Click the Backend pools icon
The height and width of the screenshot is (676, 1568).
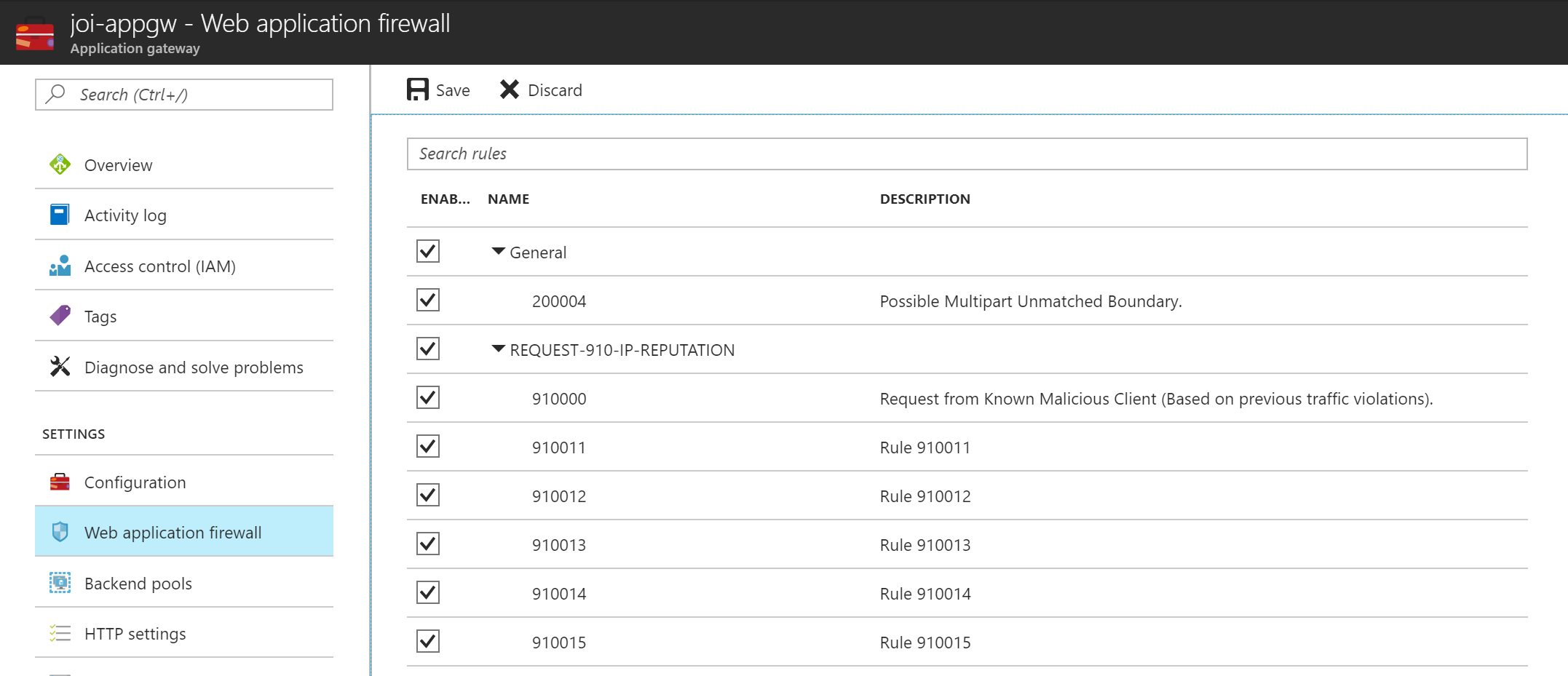tap(60, 583)
